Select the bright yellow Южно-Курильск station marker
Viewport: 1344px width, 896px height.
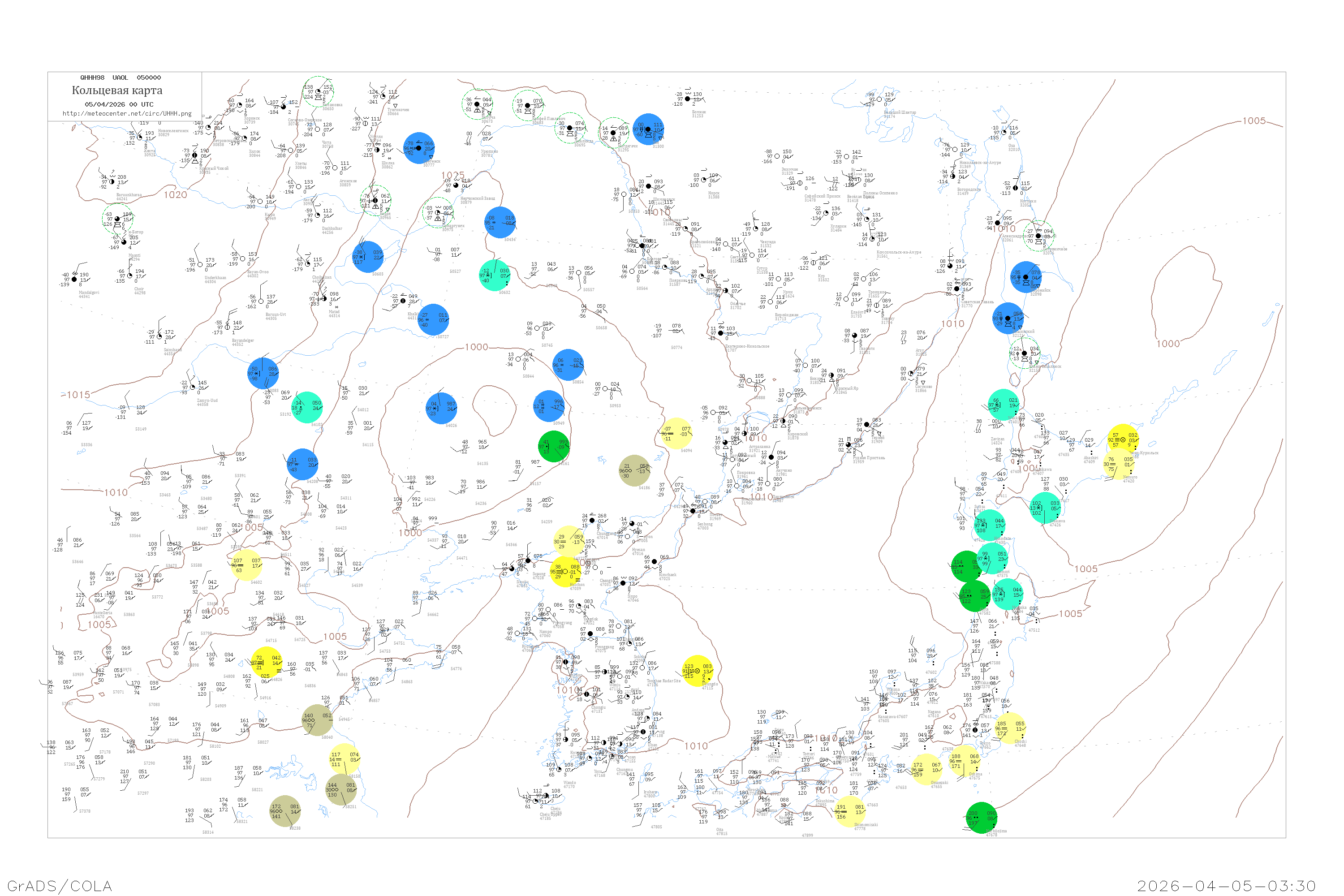click(1123, 439)
